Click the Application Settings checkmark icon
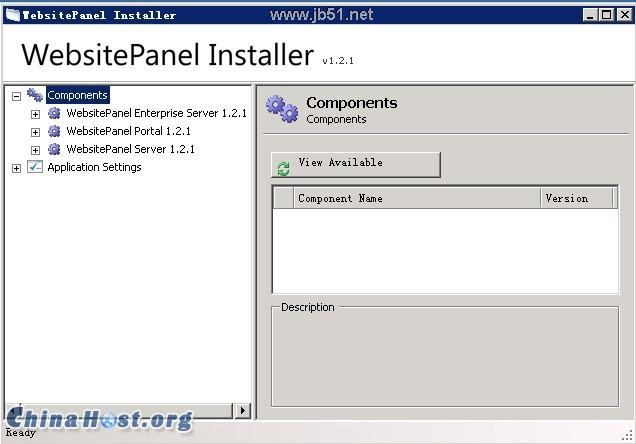Viewport: 636px width, 444px height. pos(35,167)
